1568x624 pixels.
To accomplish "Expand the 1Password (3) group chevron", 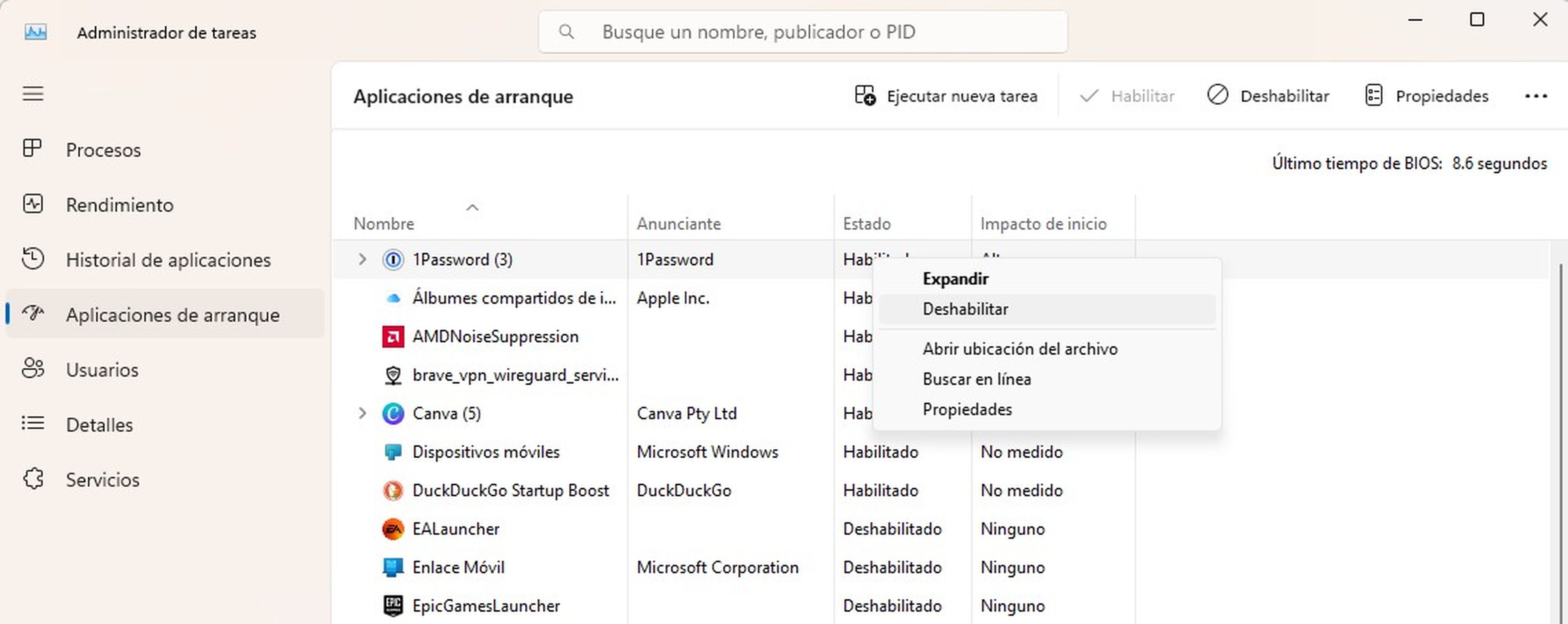I will coord(362,260).
